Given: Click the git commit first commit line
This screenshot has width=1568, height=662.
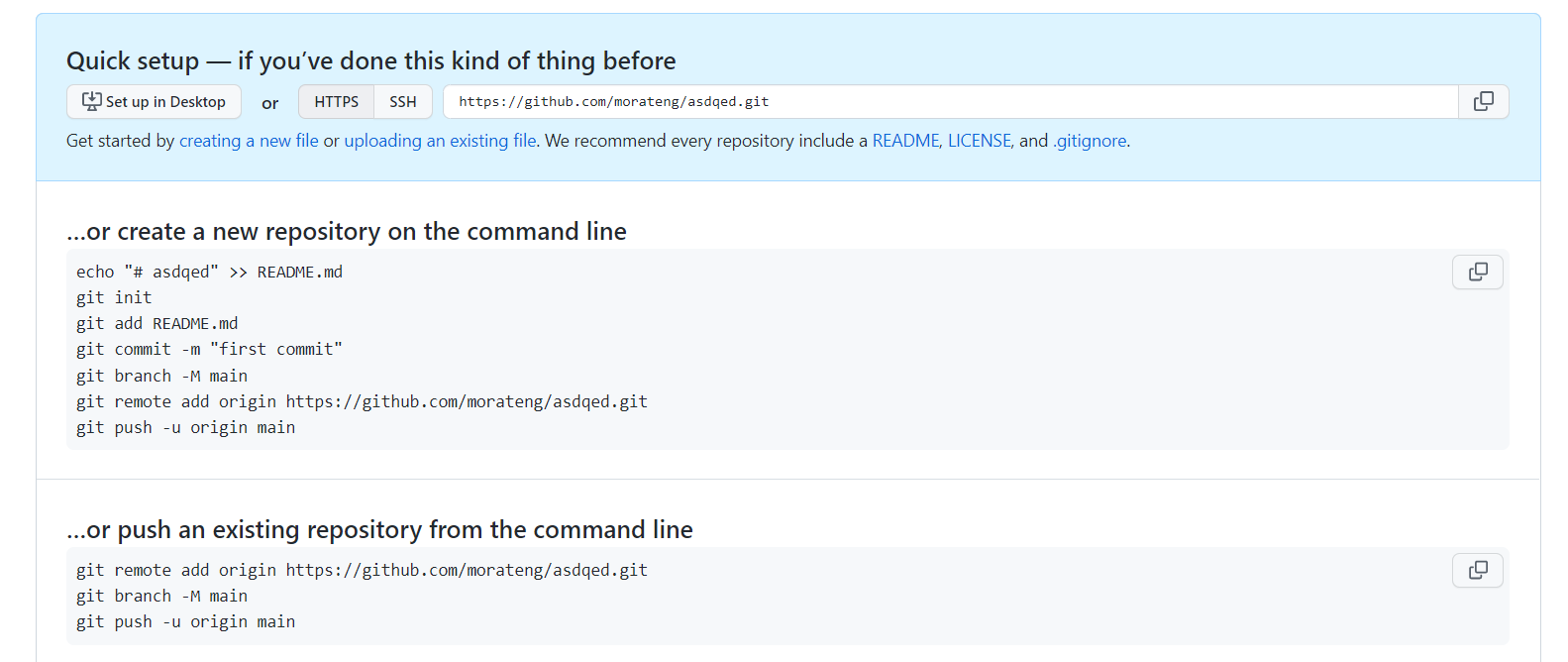Looking at the screenshot, I should [x=209, y=349].
